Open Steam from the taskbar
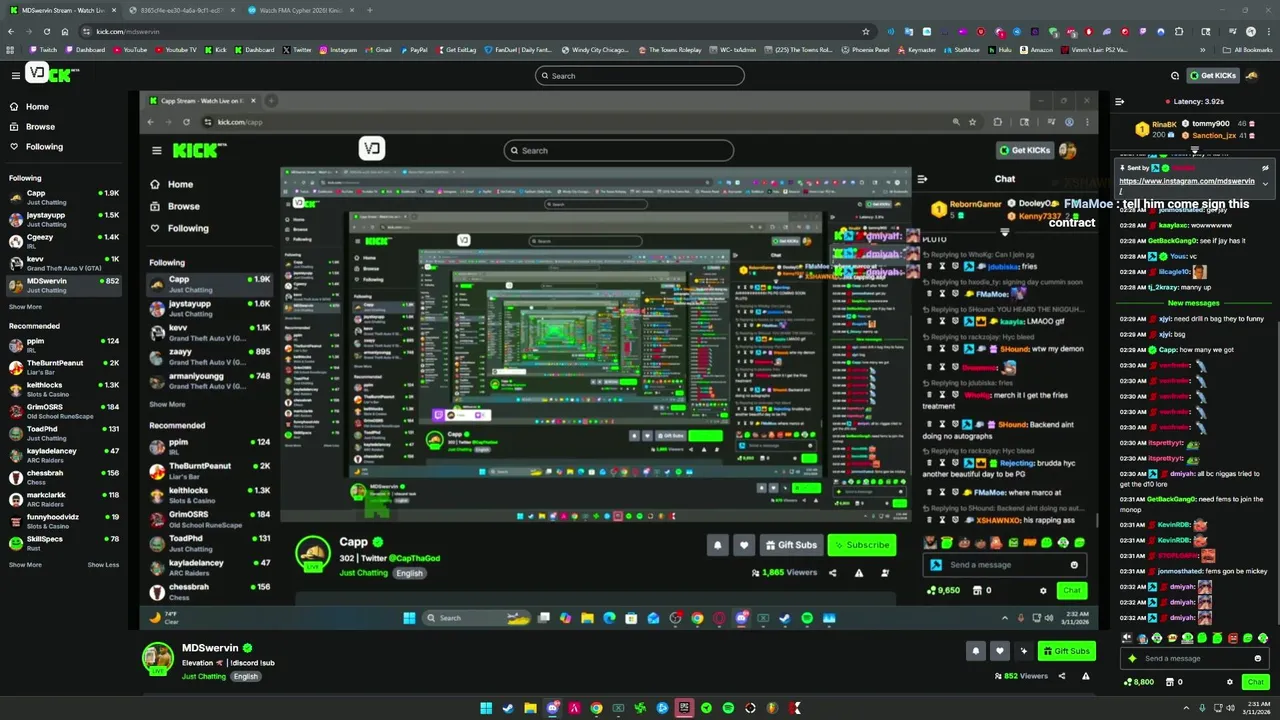The image size is (1280, 720). point(508,708)
